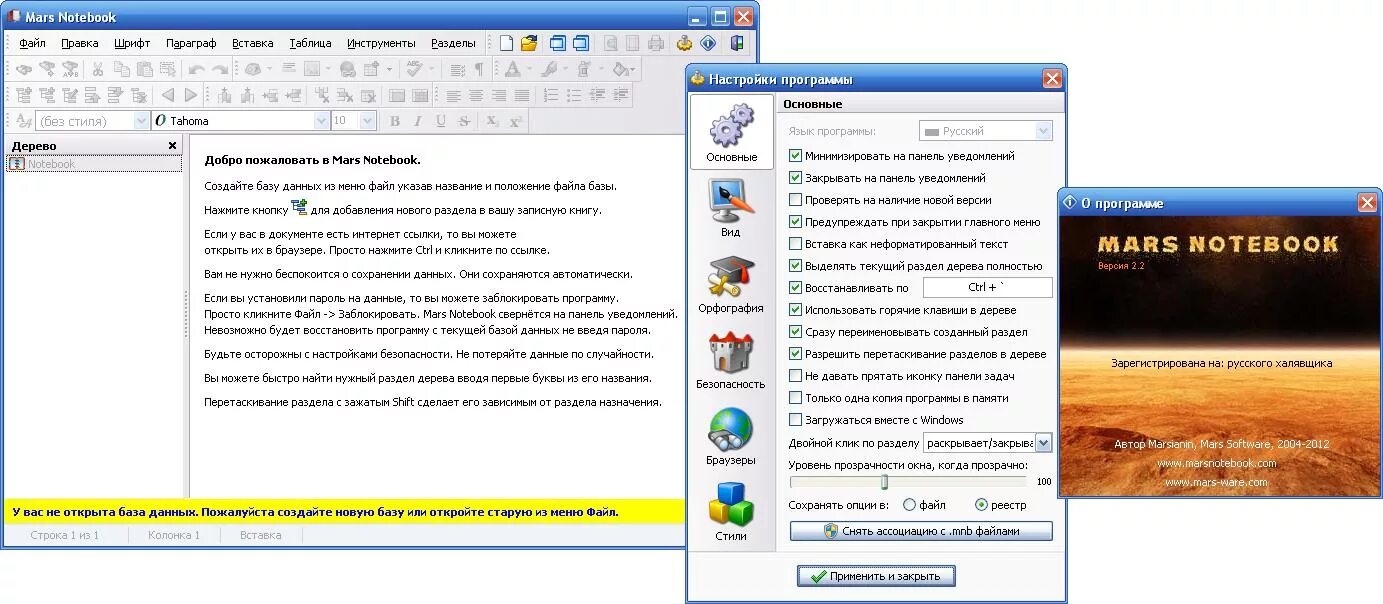Click the Bold B formatting icon
This screenshot has height=604, width=1383.
click(x=394, y=121)
